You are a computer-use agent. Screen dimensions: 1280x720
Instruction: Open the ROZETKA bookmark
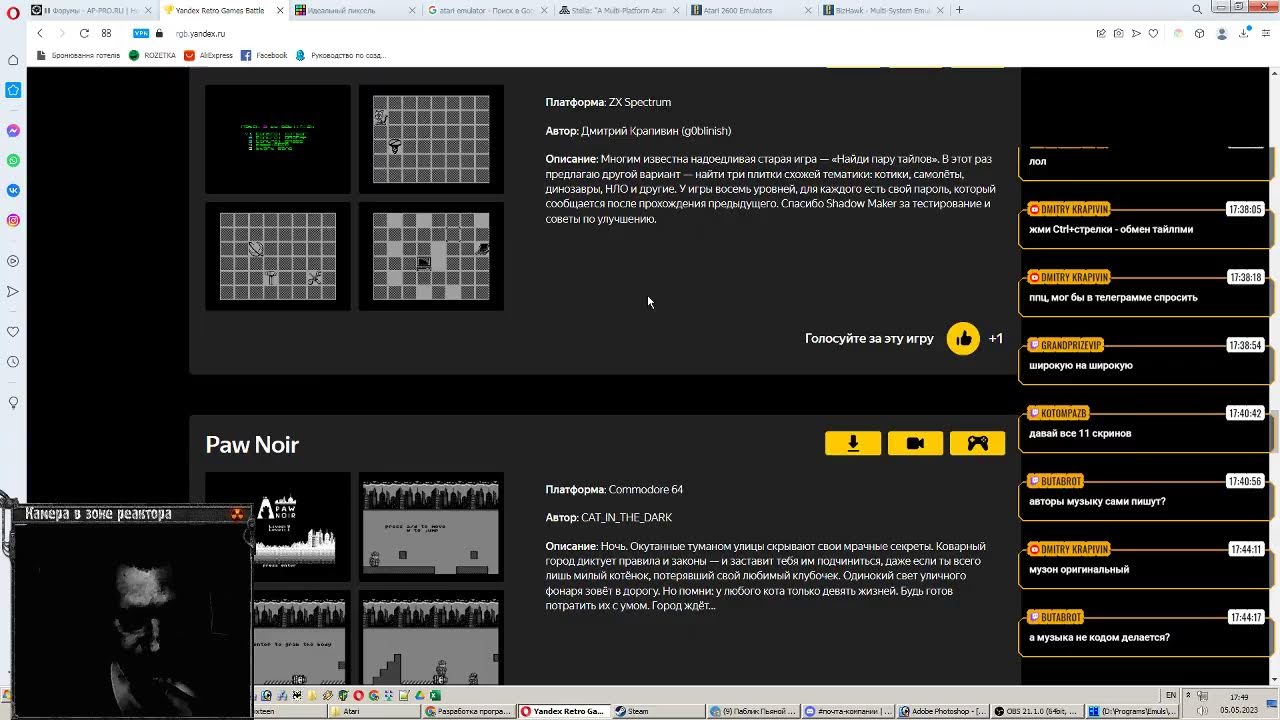click(x=152, y=56)
